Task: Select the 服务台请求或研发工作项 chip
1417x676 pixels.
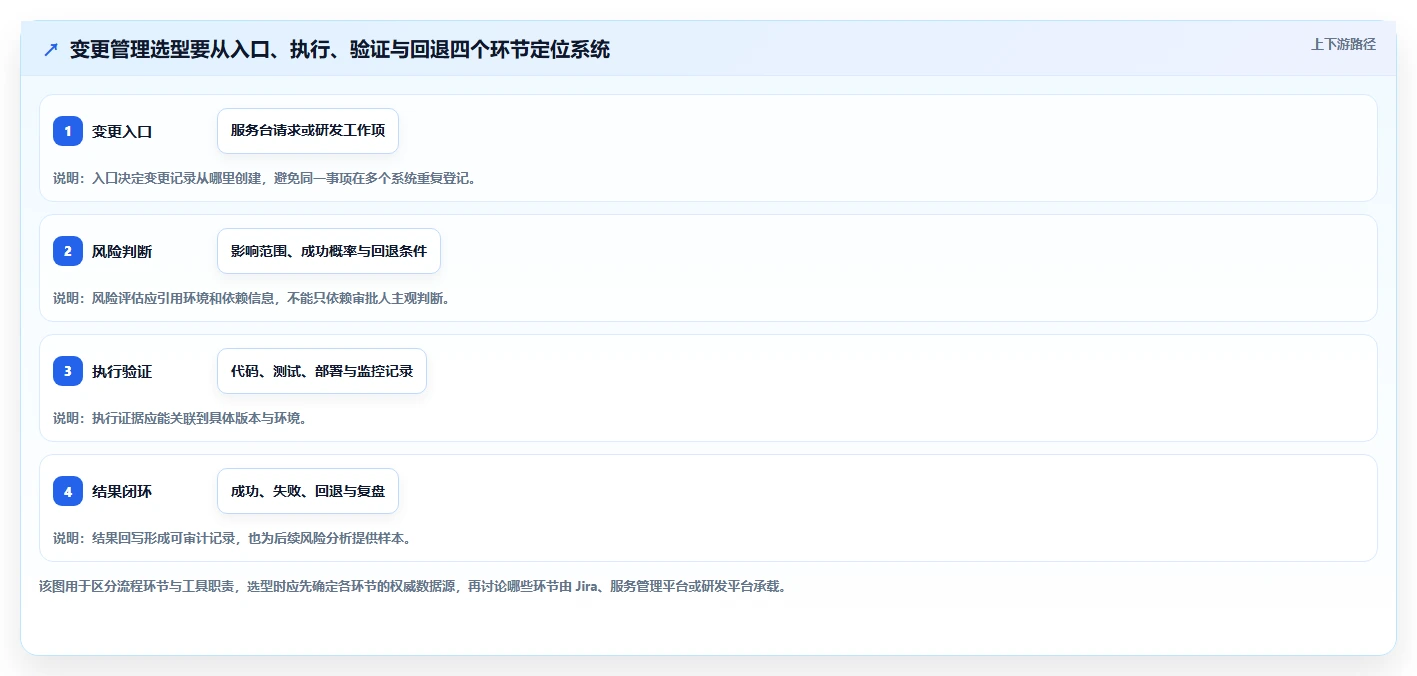Action: [x=308, y=131]
